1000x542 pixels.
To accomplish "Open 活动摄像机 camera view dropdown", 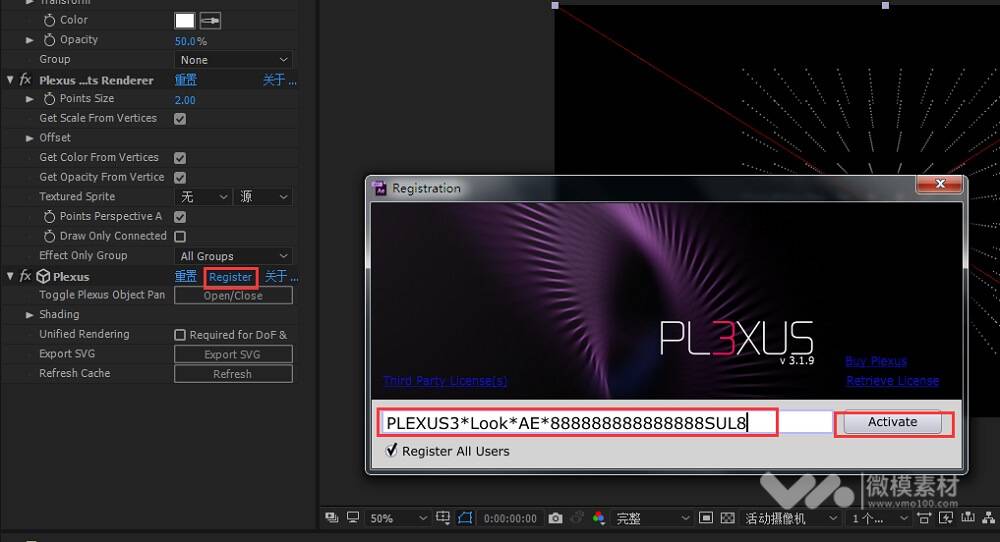I will click(x=791, y=518).
